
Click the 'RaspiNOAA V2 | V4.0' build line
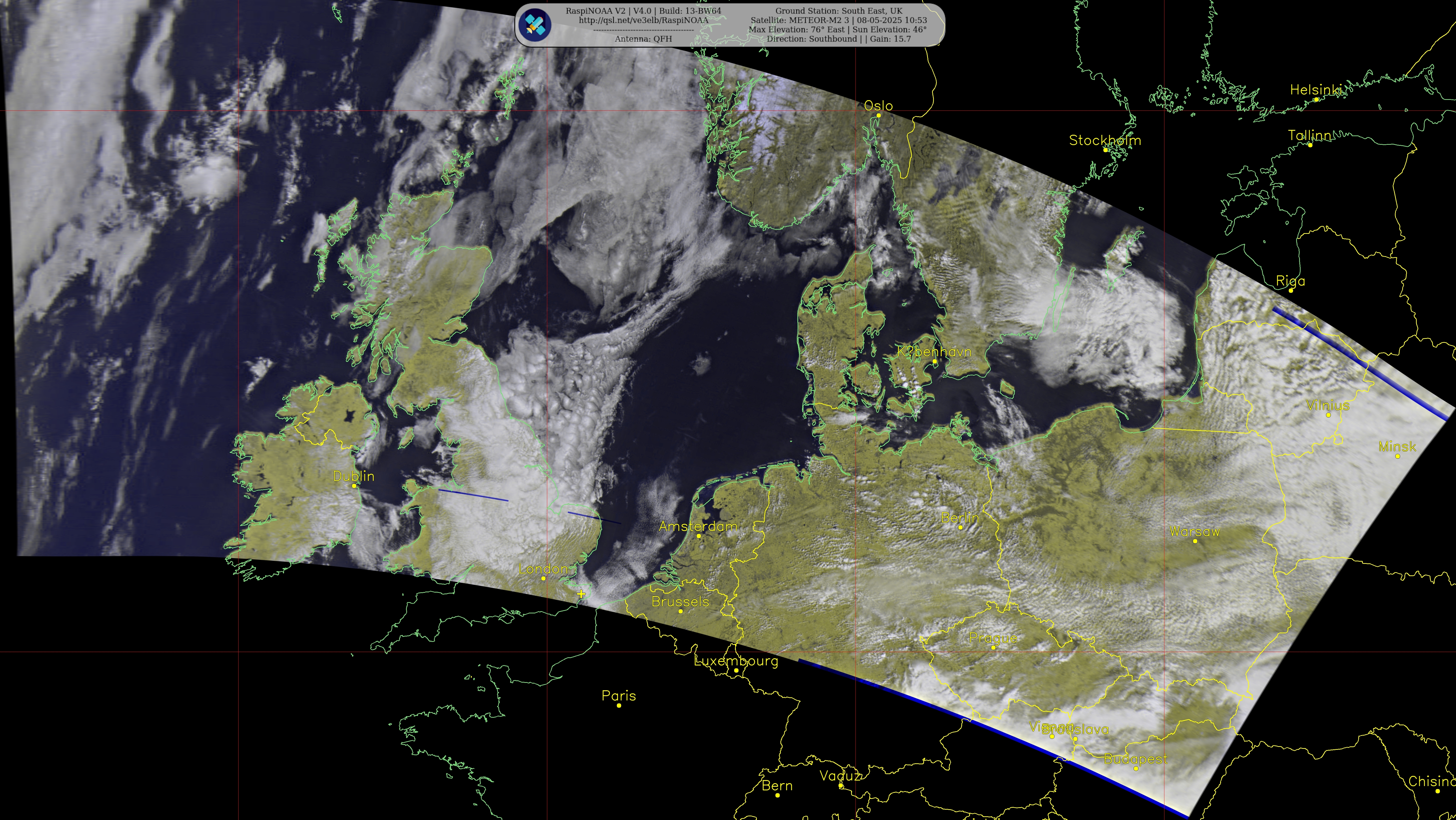click(x=643, y=11)
